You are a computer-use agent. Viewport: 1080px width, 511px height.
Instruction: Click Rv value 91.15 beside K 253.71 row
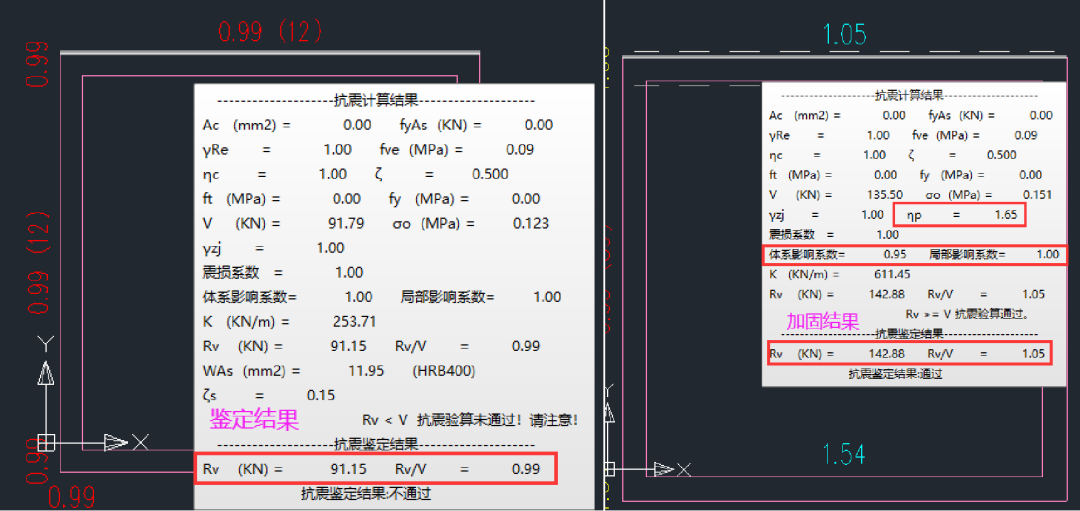tap(349, 346)
